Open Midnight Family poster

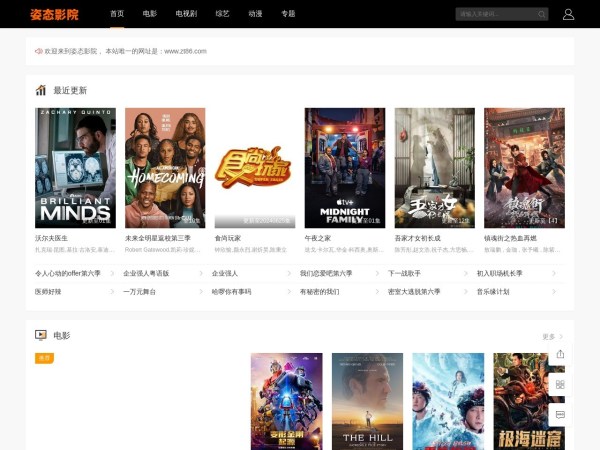tap(345, 168)
